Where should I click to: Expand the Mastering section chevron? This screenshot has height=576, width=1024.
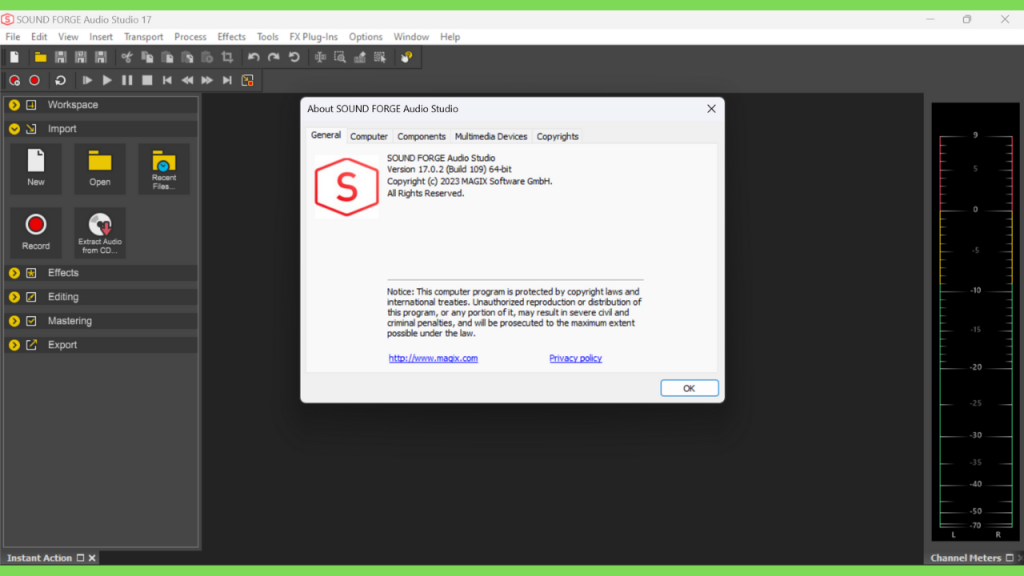point(14,321)
